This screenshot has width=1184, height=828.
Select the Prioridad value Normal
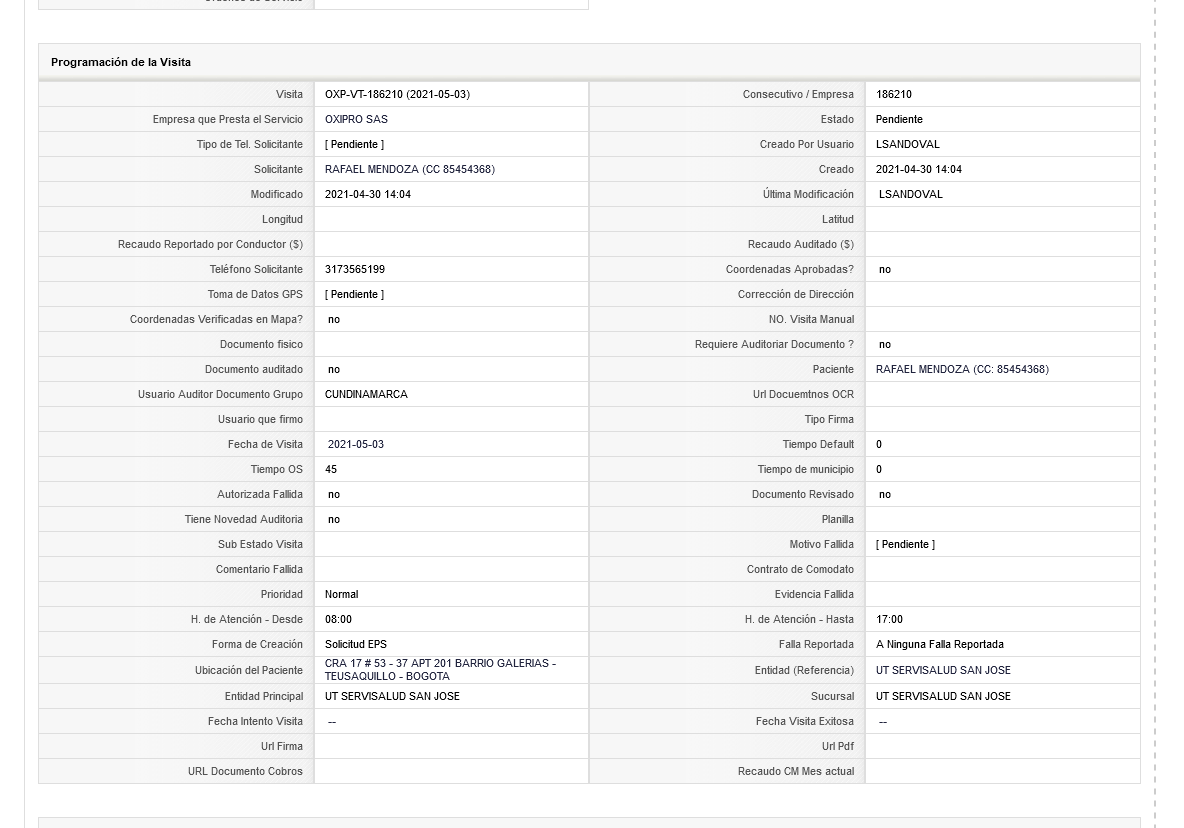(341, 594)
